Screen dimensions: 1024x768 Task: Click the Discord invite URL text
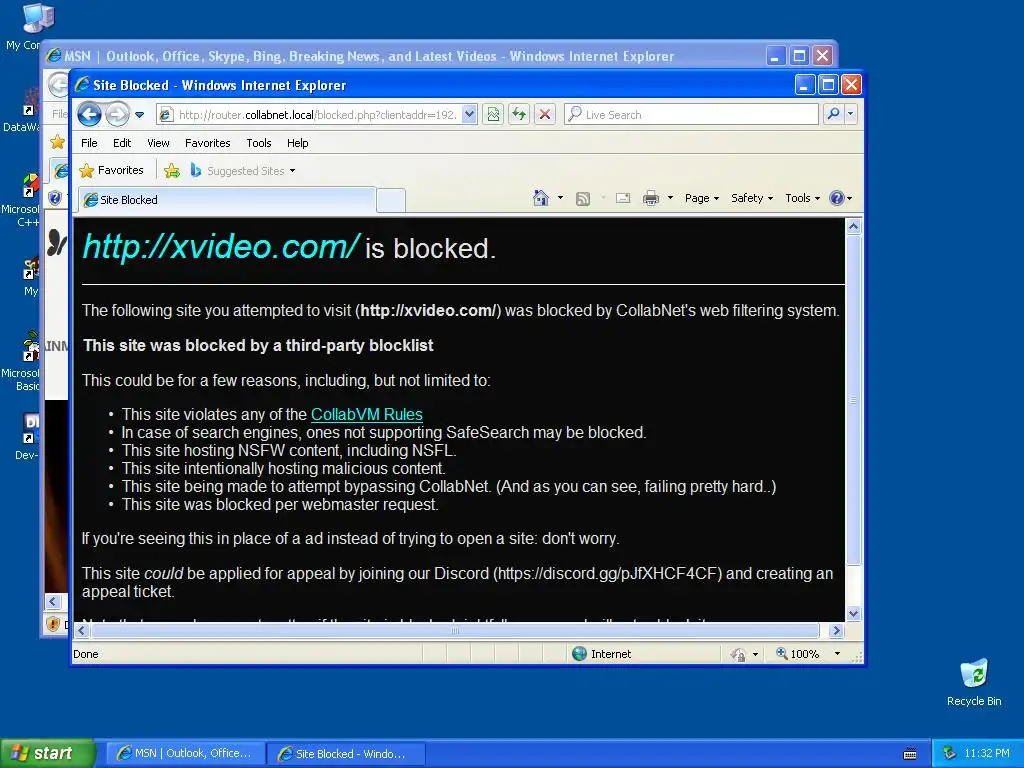pos(609,573)
